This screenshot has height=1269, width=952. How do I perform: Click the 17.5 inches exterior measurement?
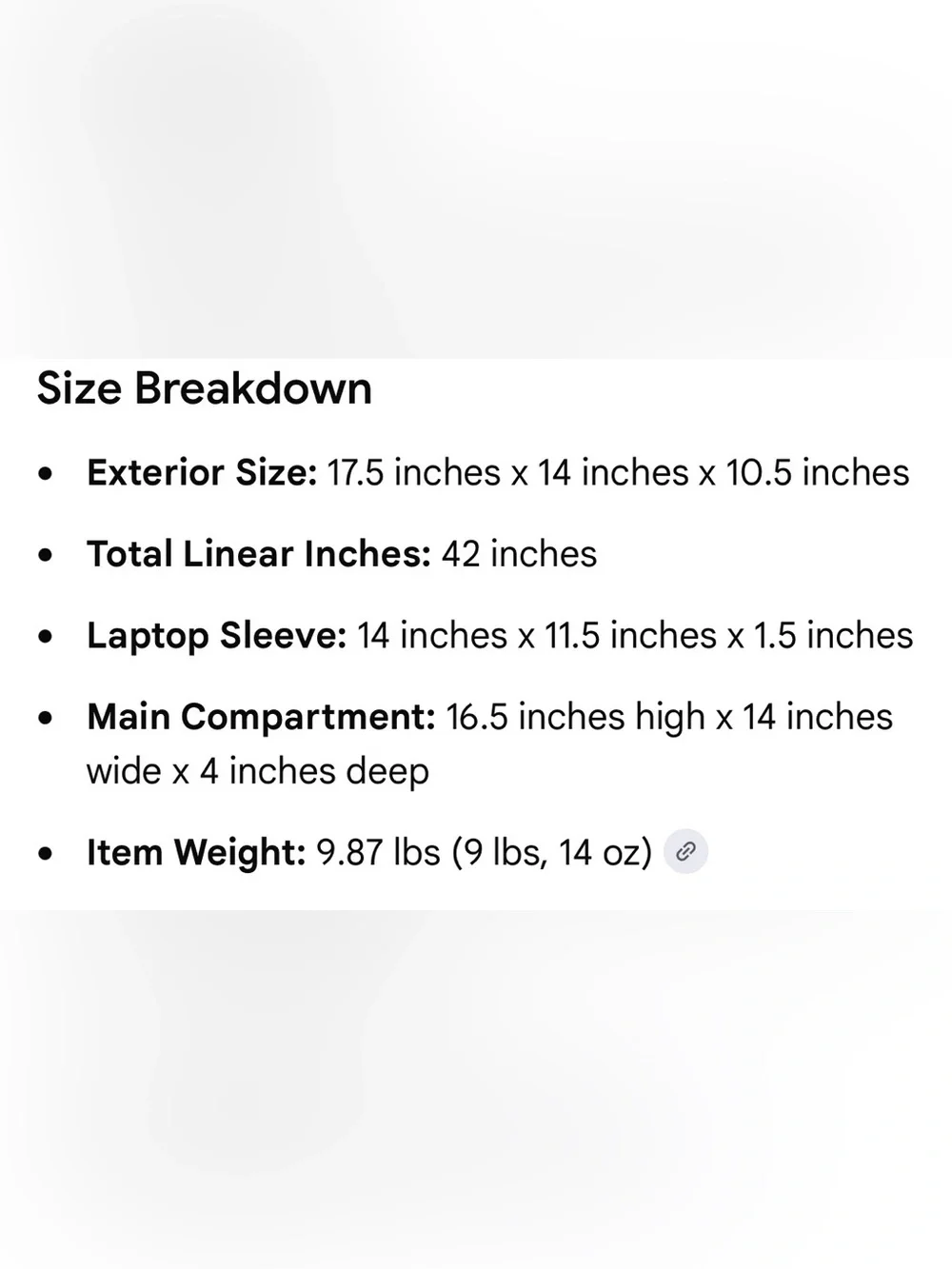pyautogui.click(x=414, y=472)
